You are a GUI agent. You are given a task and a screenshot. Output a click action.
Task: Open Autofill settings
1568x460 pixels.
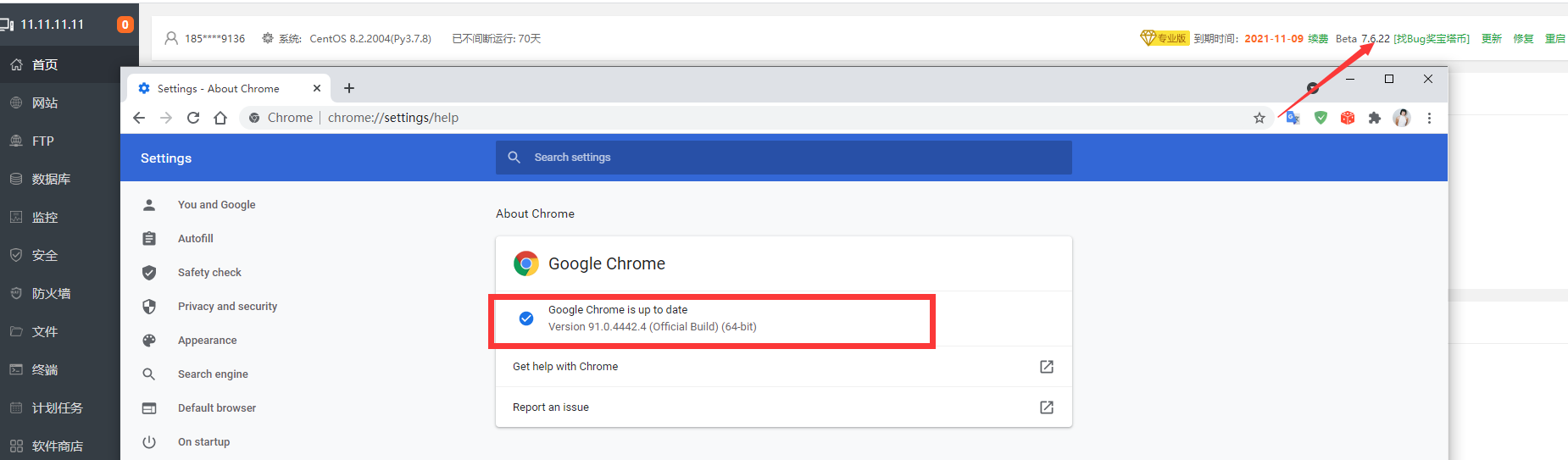[x=196, y=238]
